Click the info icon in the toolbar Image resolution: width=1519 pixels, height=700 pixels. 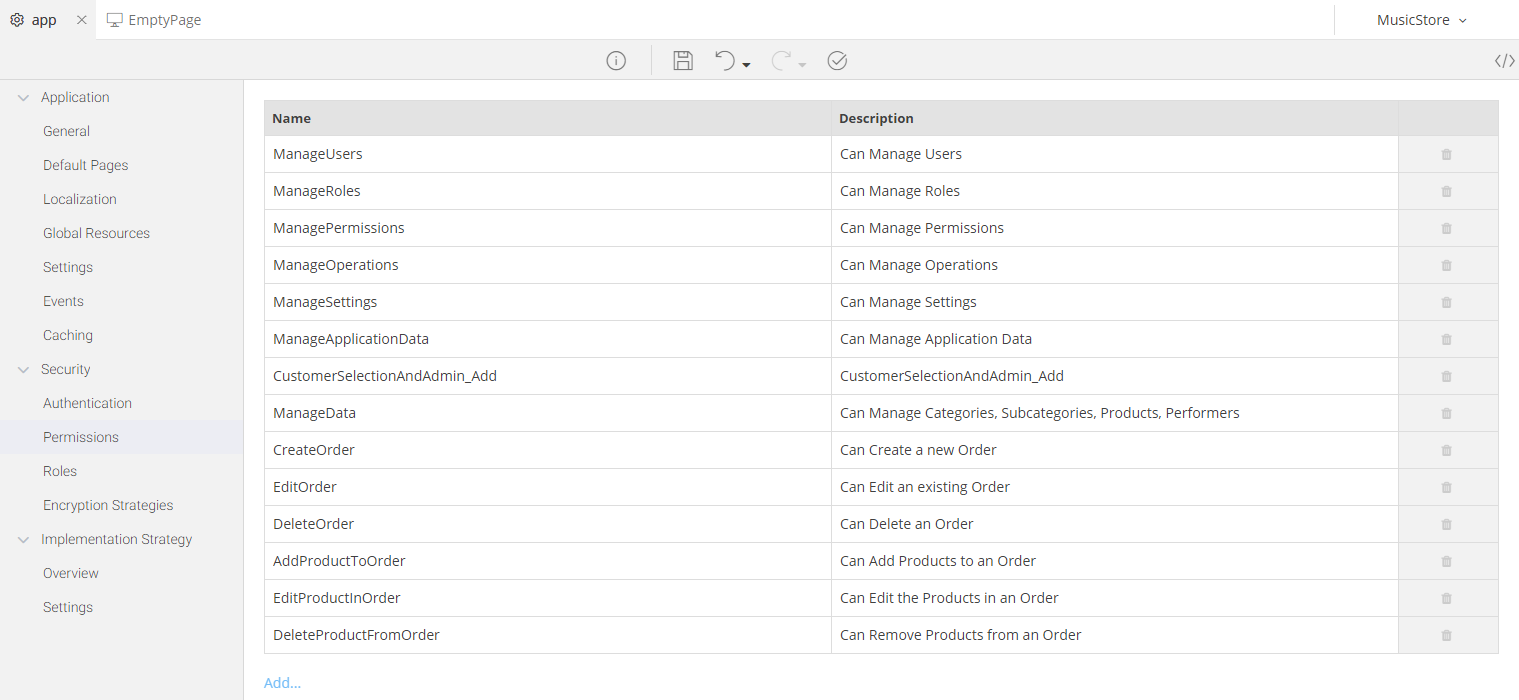coord(616,61)
